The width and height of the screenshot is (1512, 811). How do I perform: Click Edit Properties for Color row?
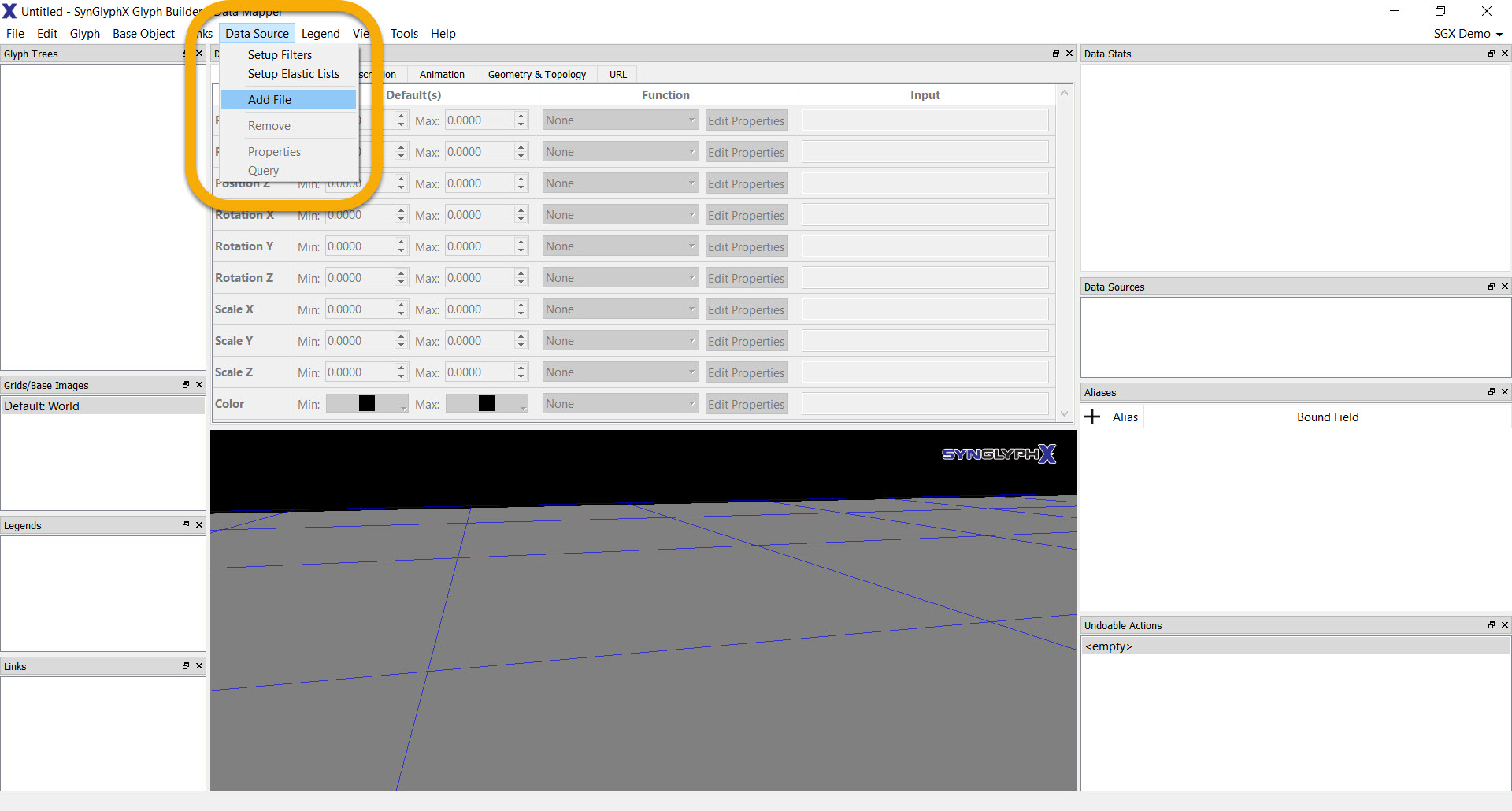point(746,404)
